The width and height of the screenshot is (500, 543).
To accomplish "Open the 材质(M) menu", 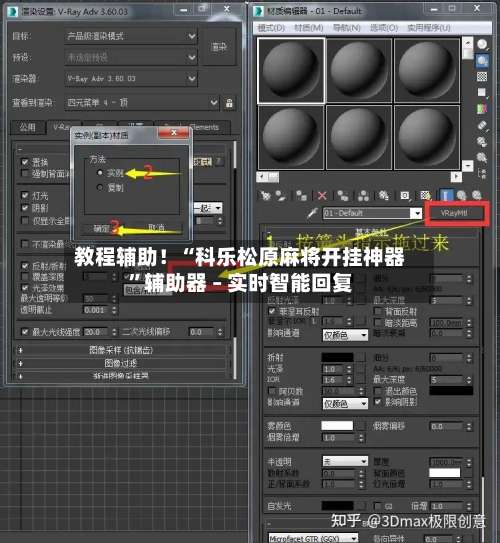I will (x=309, y=28).
